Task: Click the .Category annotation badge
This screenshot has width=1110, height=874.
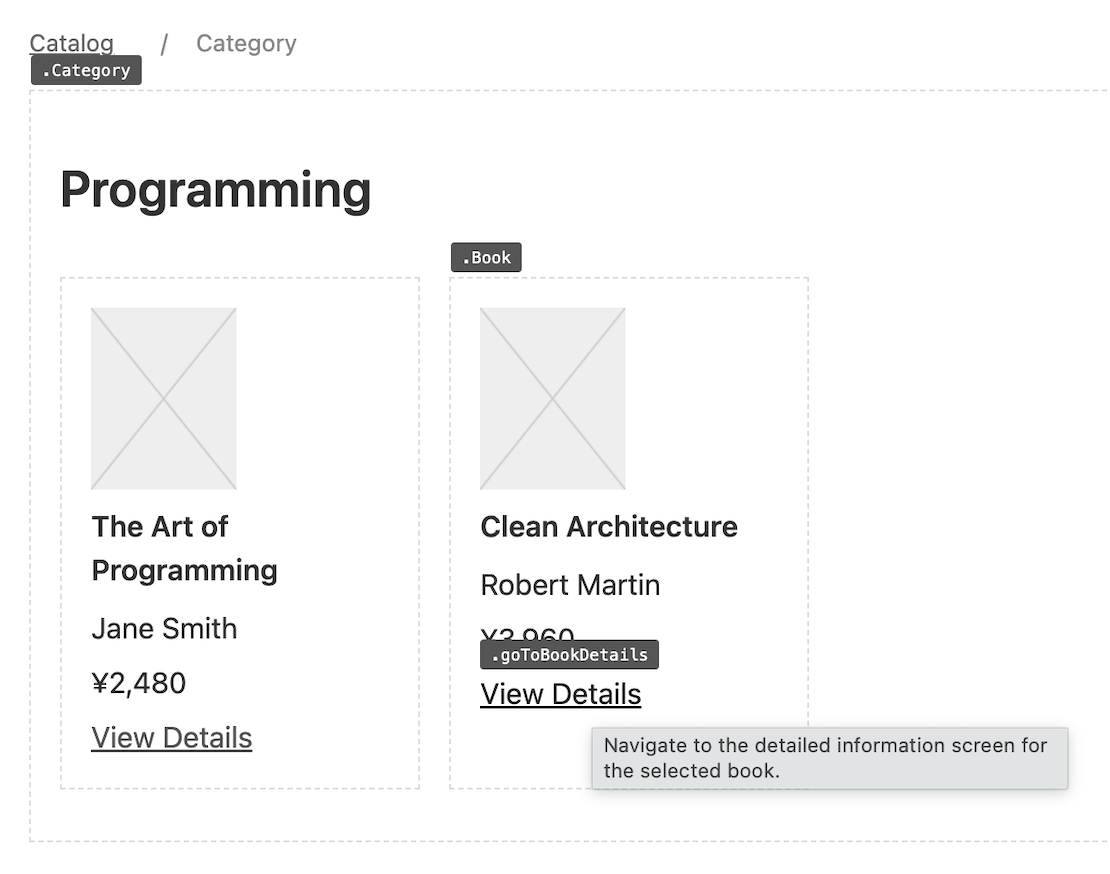Action: [x=86, y=70]
